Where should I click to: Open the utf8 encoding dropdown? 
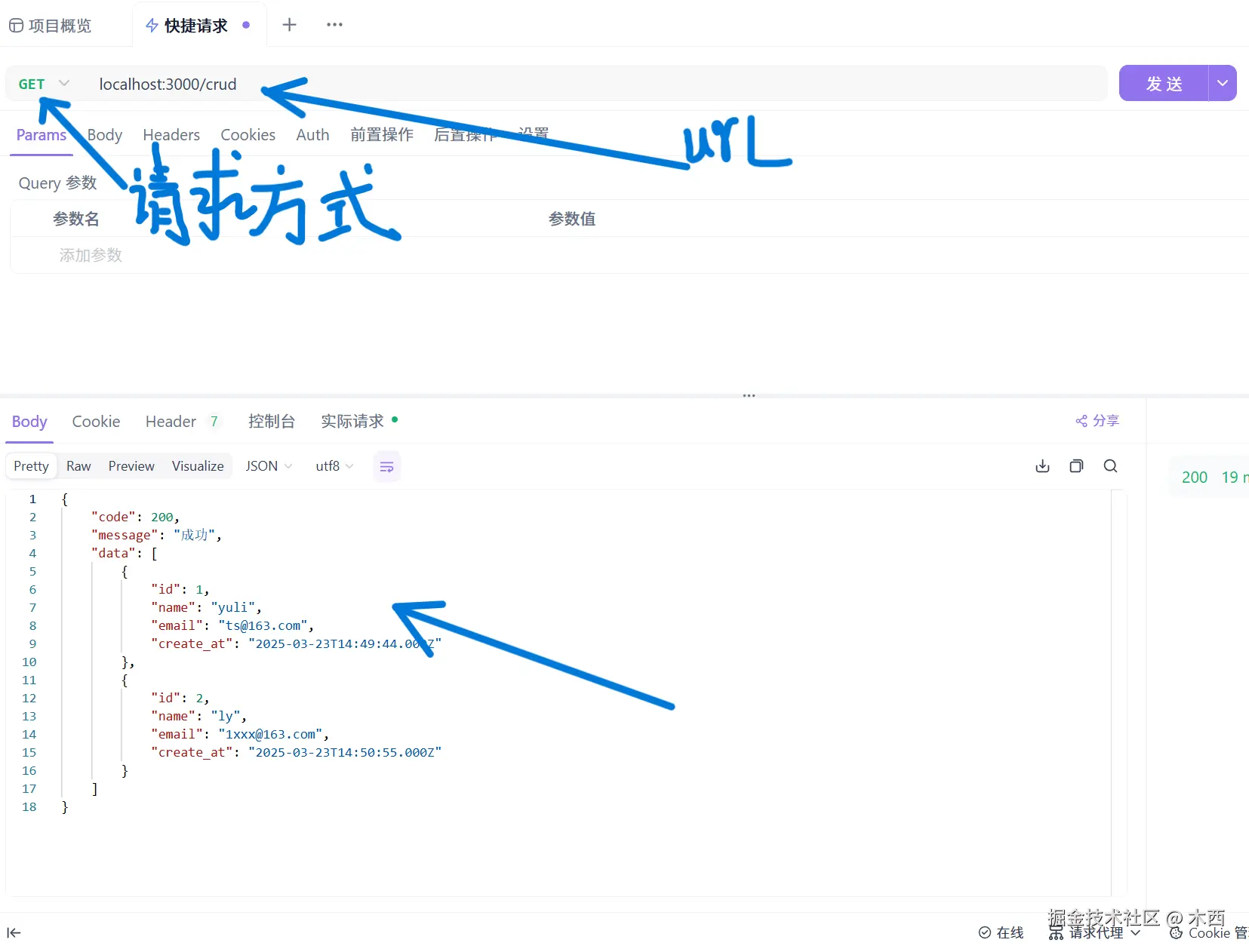tap(333, 466)
